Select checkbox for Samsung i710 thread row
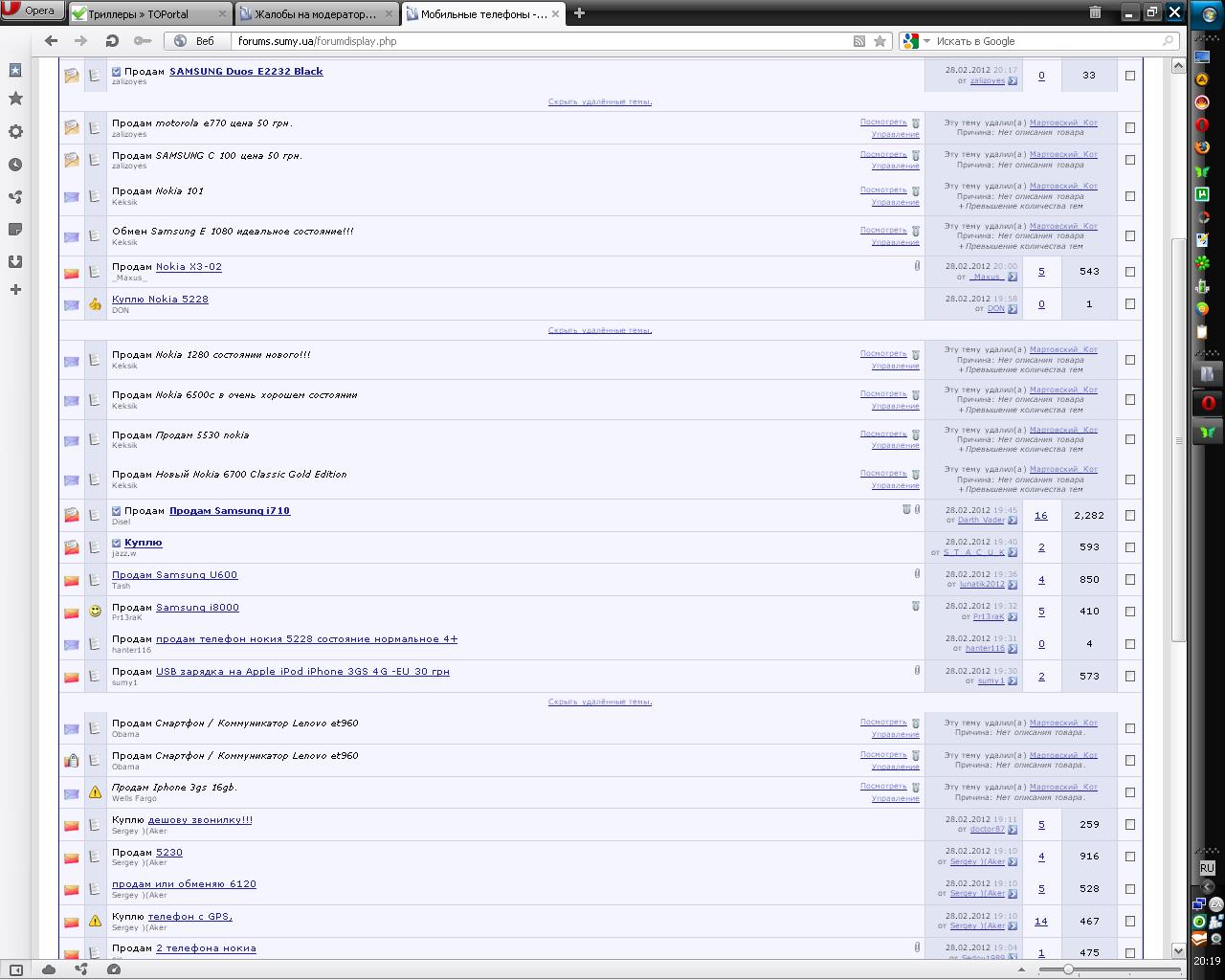This screenshot has height=980, width=1225. (x=1130, y=515)
